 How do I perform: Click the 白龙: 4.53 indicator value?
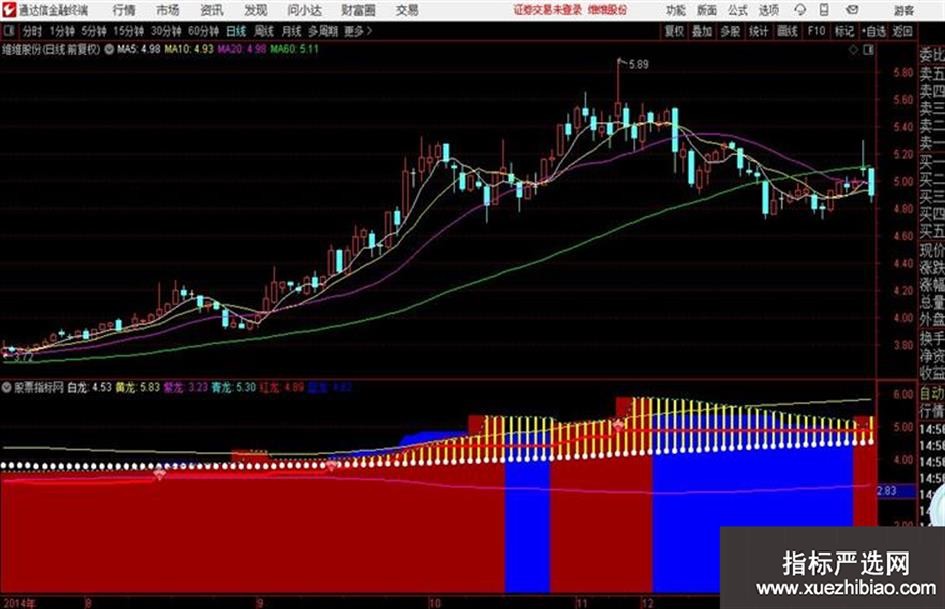pyautogui.click(x=89, y=388)
